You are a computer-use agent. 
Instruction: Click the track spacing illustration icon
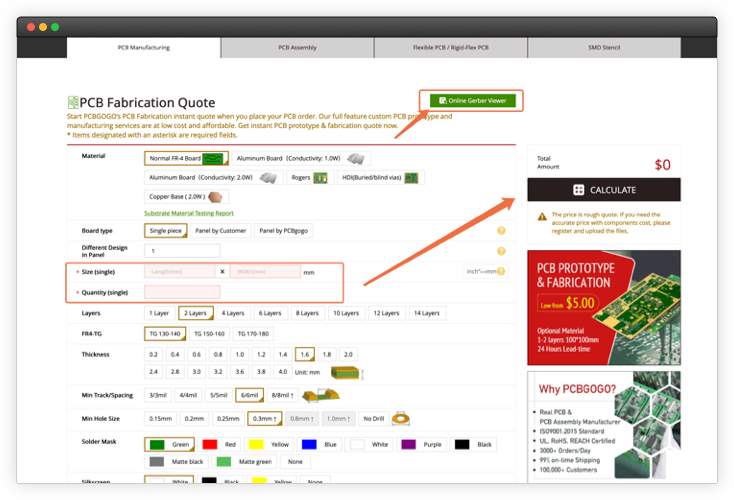pyautogui.click(x=321, y=396)
